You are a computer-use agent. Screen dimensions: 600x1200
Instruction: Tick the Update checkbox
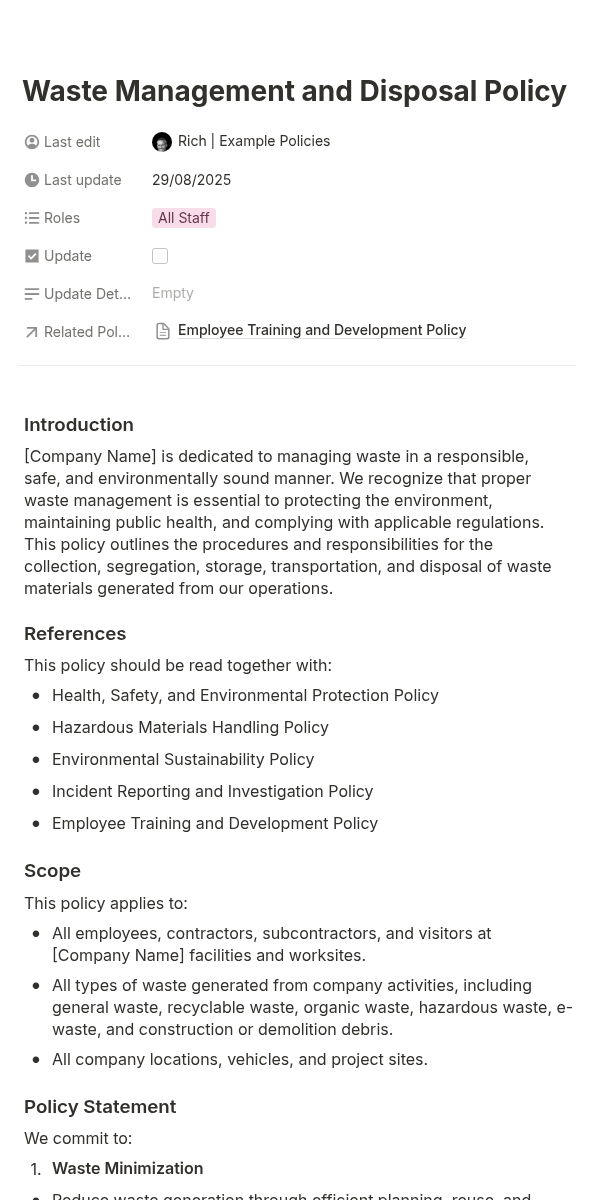click(160, 256)
